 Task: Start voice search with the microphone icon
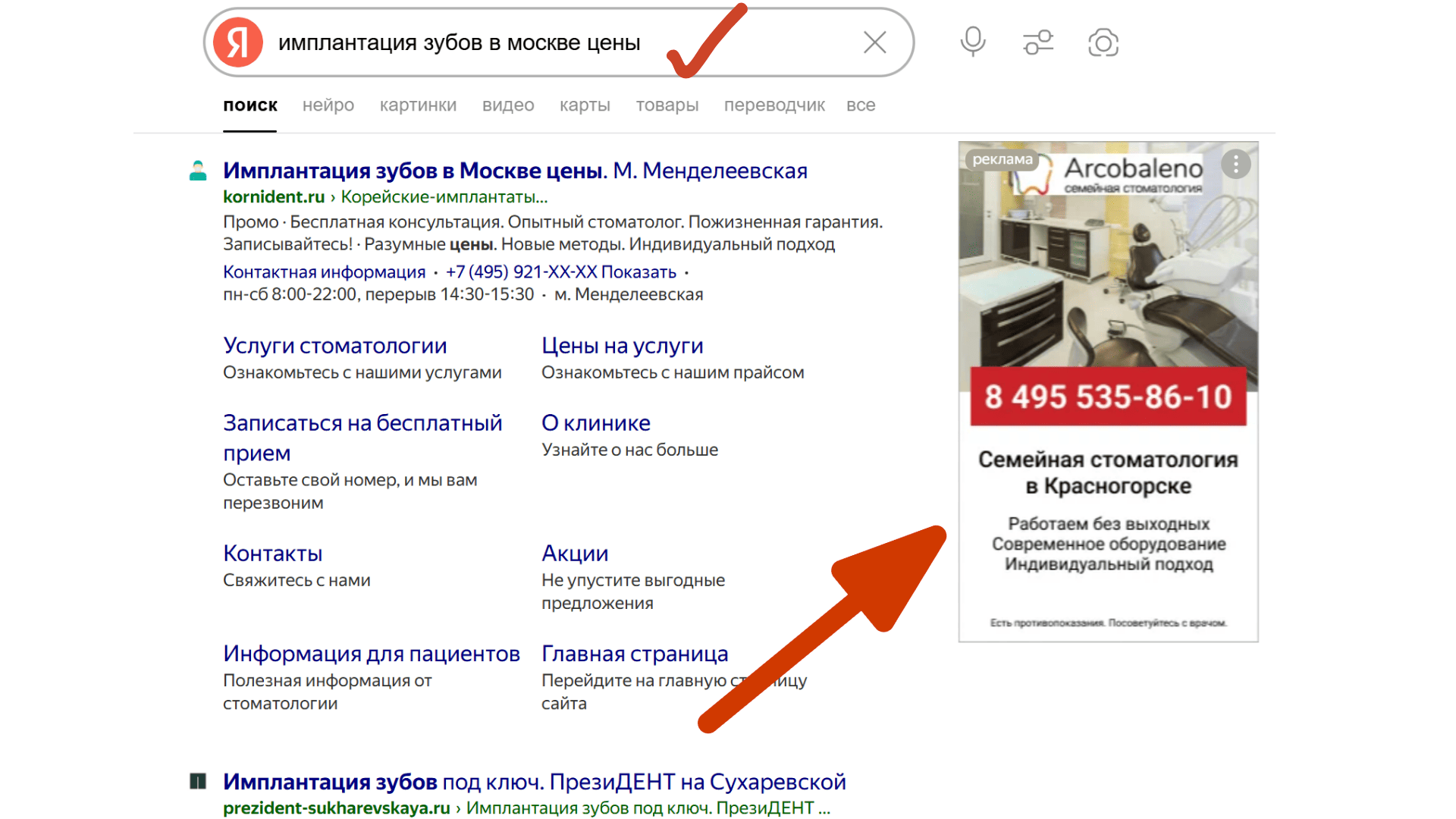tap(973, 42)
